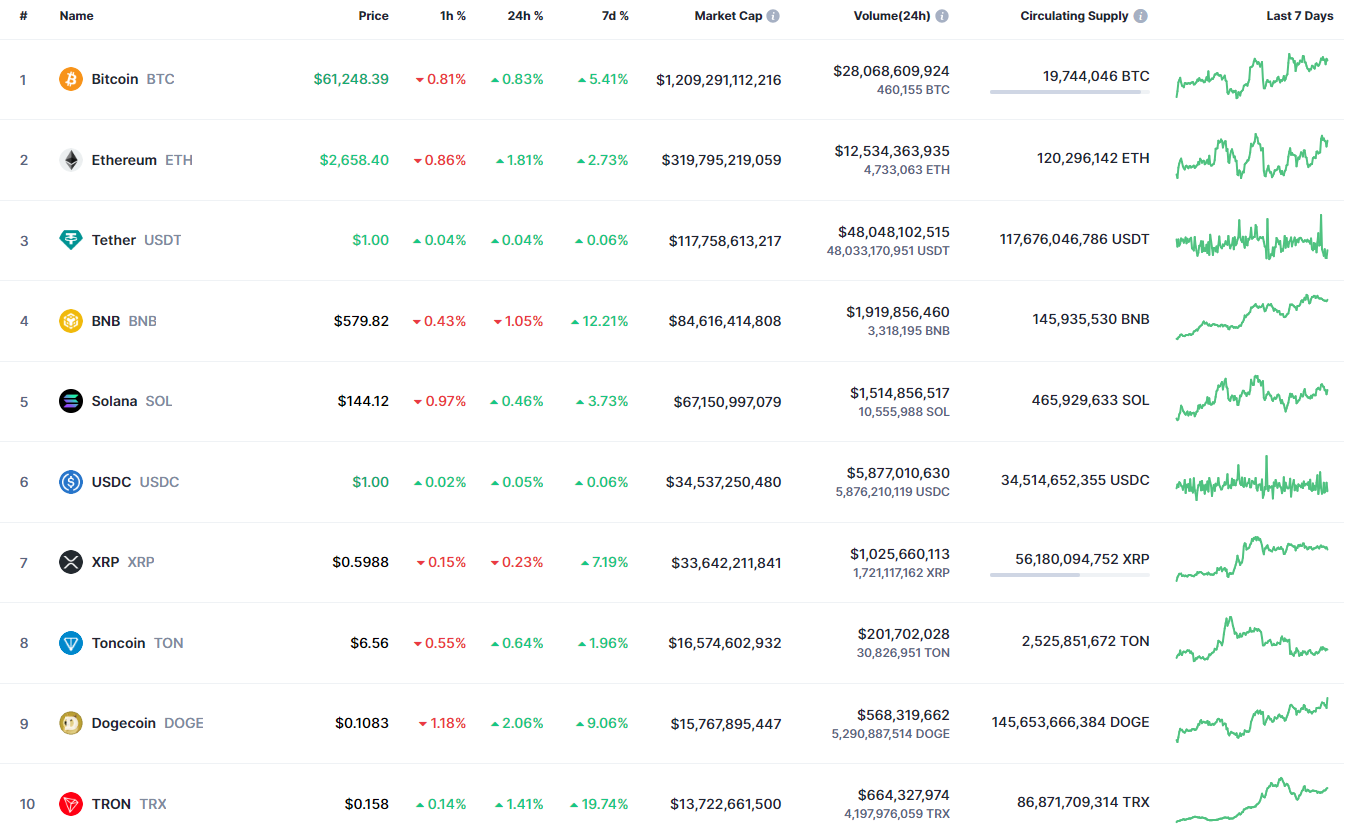The height and width of the screenshot is (833, 1355).
Task: Click the Tether logo
Action: (70, 240)
